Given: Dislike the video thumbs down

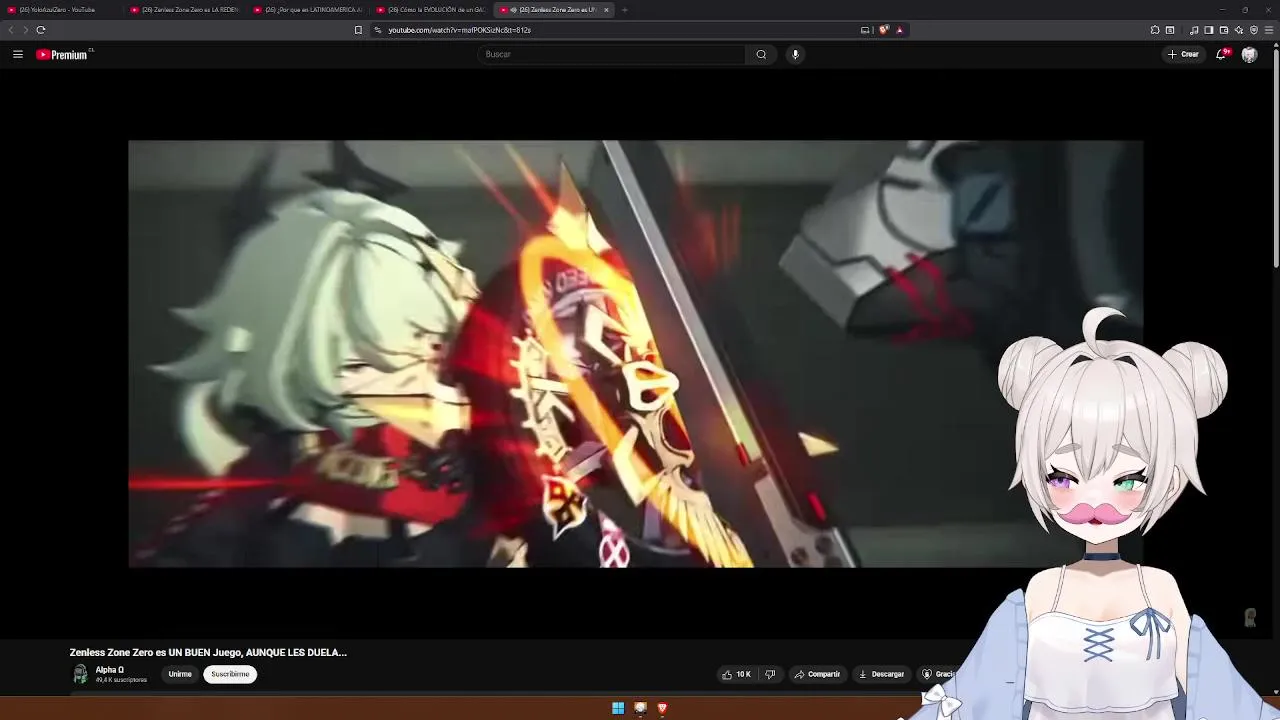Looking at the screenshot, I should [x=770, y=674].
